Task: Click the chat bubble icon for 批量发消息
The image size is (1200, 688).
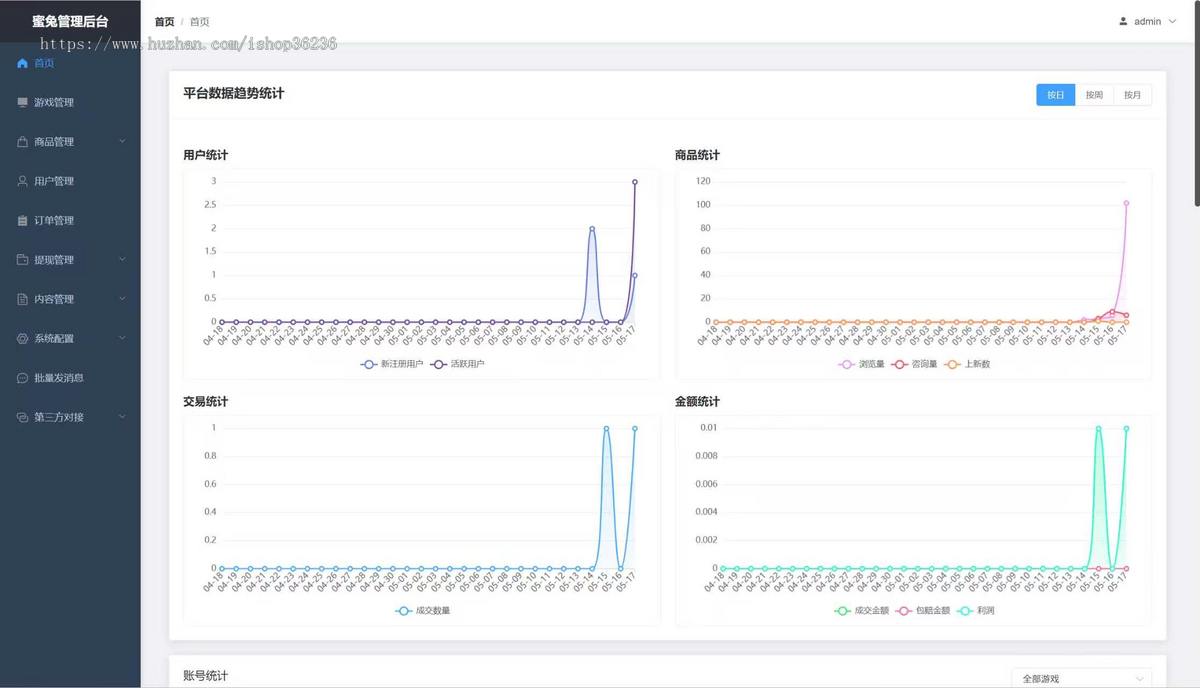Action: click(23, 378)
